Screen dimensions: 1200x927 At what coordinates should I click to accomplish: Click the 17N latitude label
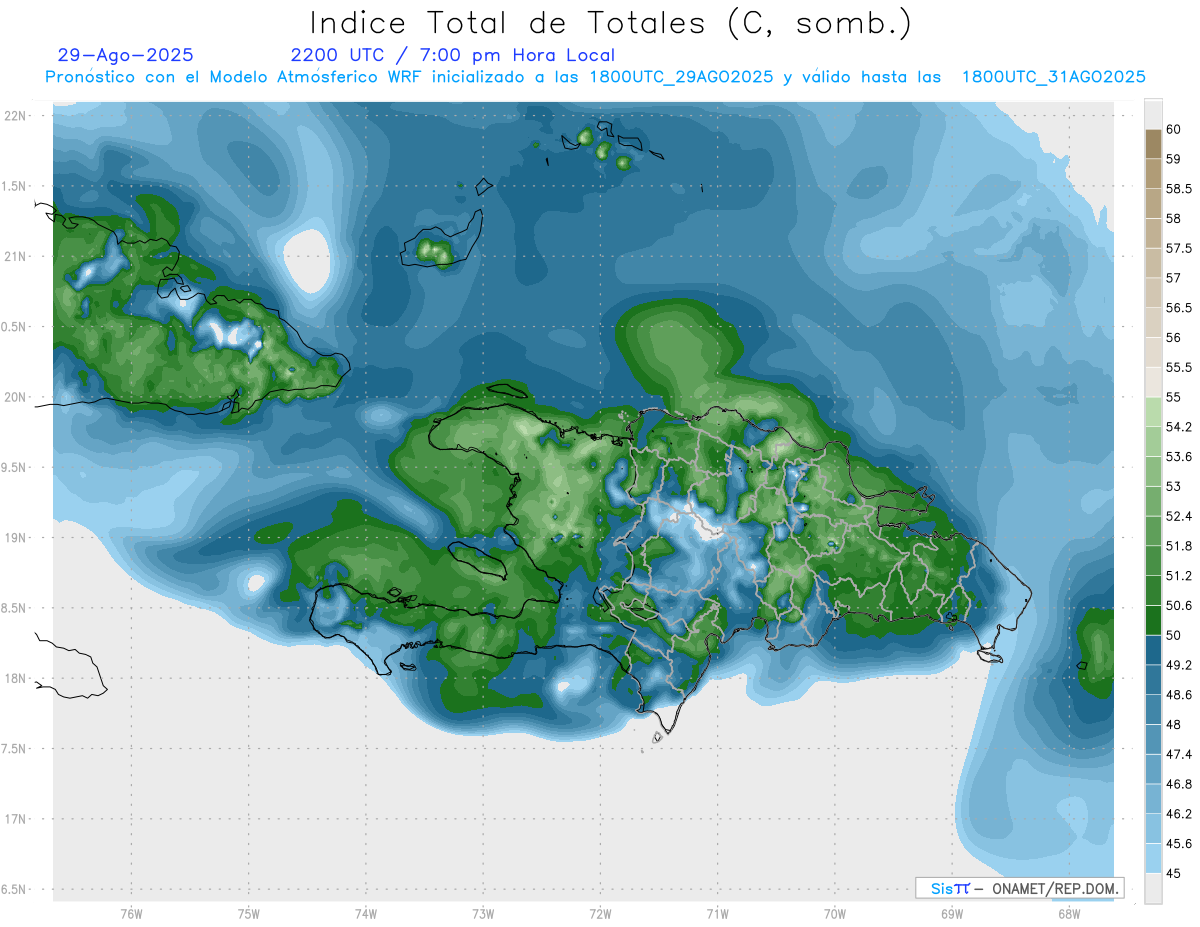coord(14,819)
